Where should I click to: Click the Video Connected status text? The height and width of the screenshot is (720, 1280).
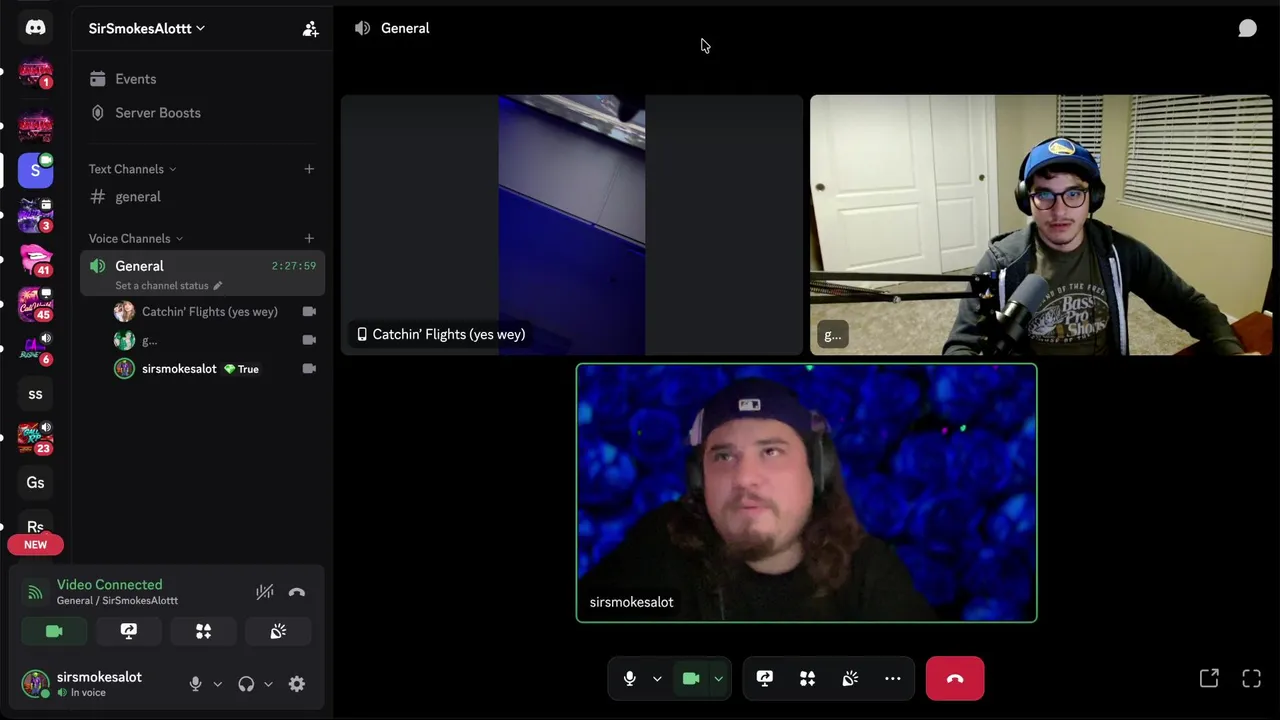pos(109,585)
